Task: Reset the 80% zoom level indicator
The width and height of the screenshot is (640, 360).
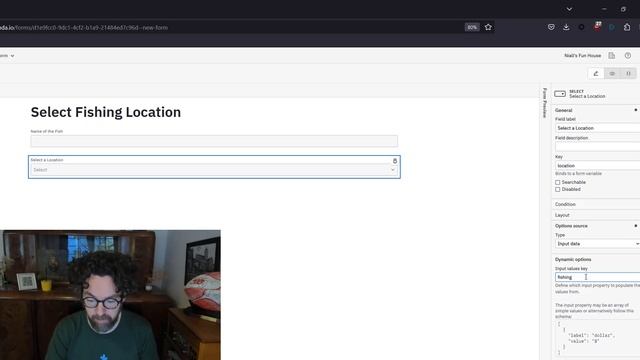Action: pos(472,27)
